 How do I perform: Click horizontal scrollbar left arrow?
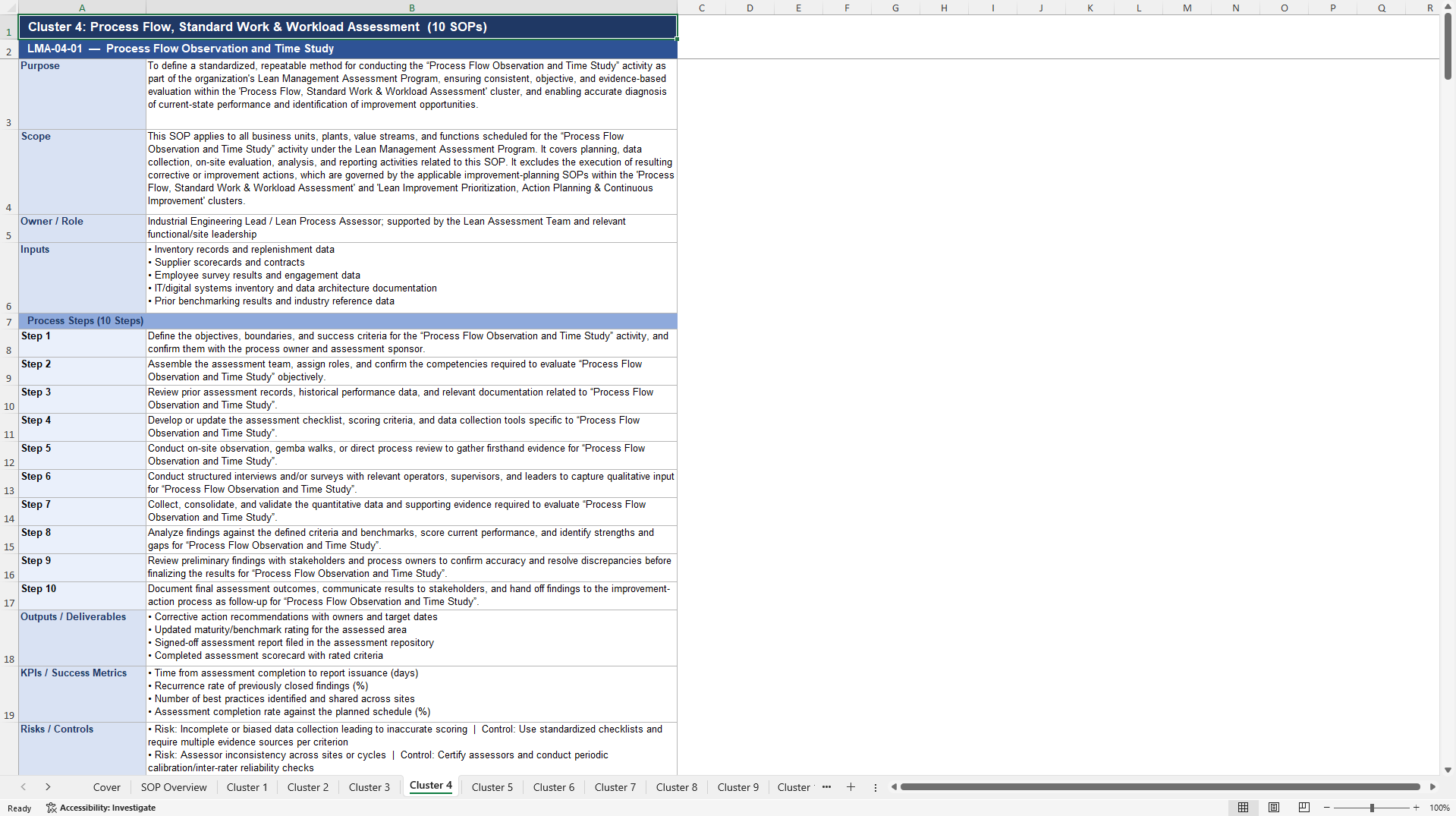tap(894, 787)
